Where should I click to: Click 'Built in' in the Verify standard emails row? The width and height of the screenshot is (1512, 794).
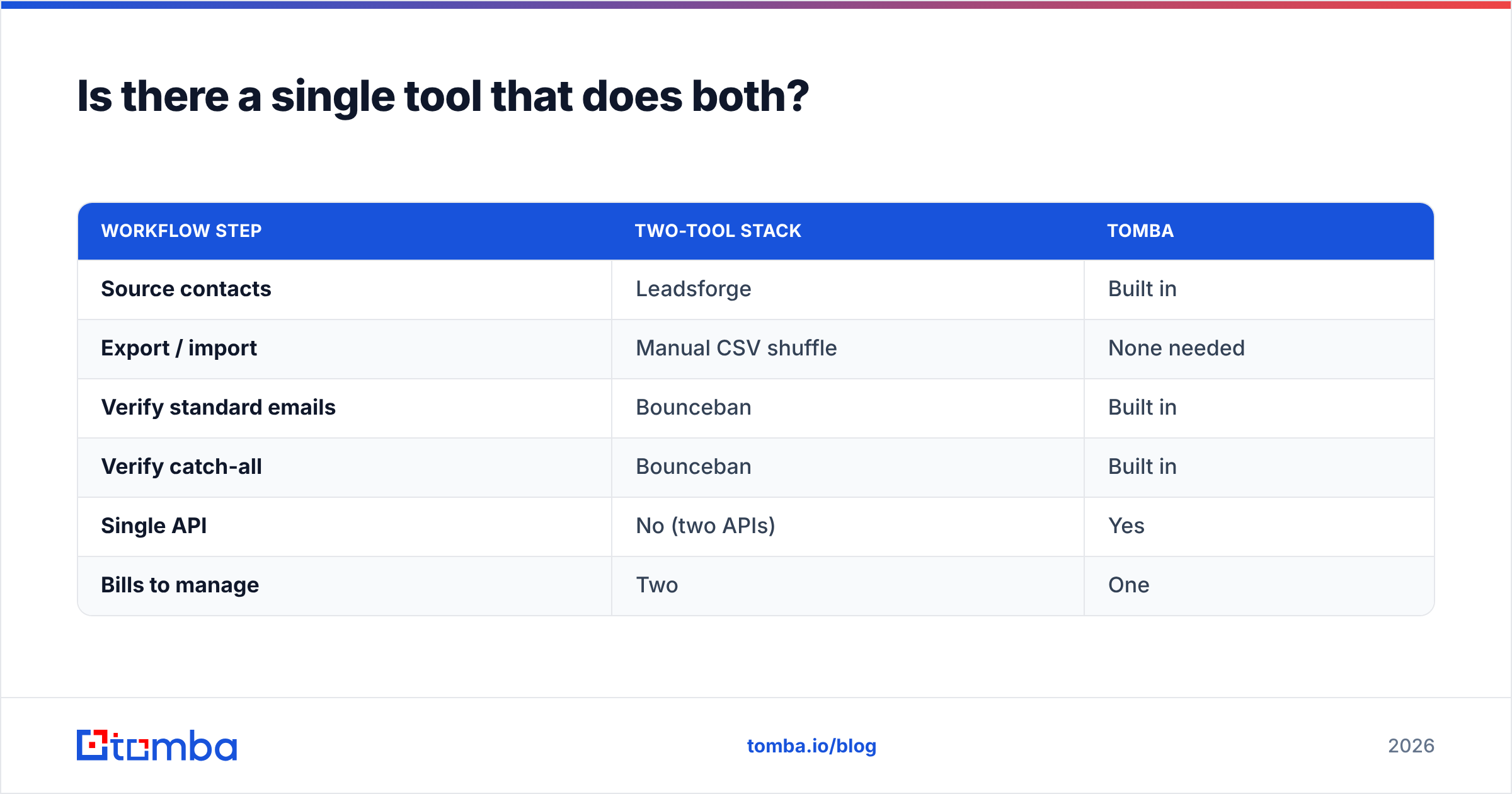click(1142, 407)
